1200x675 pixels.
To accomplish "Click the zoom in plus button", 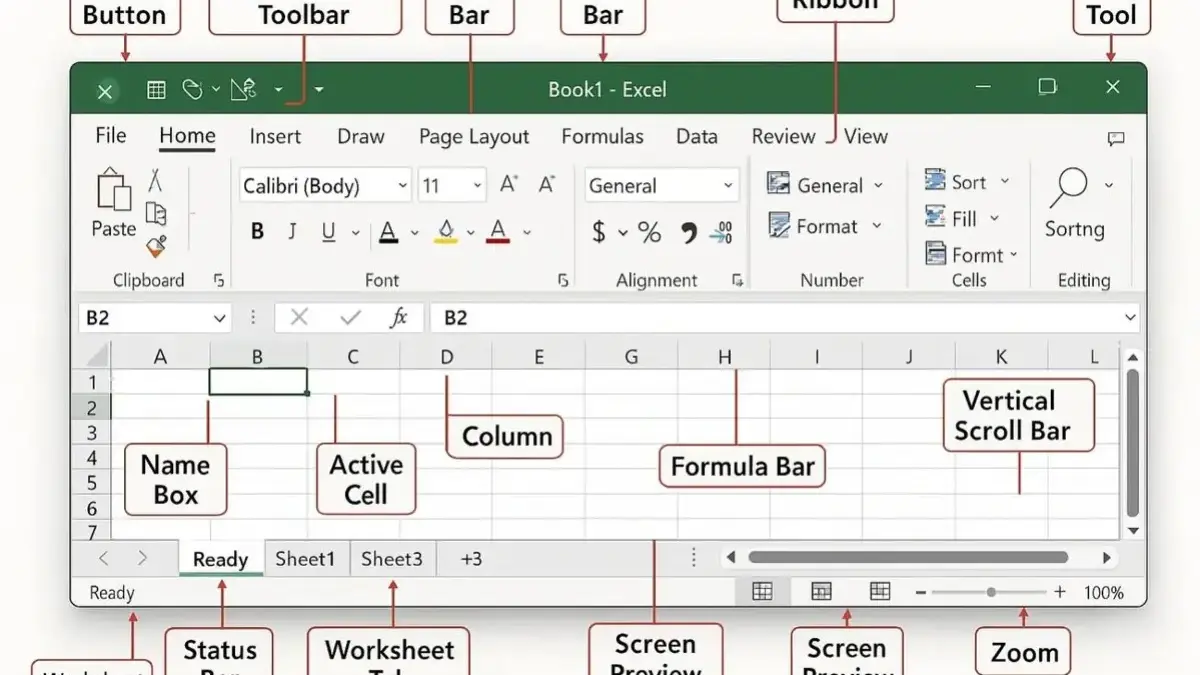I will (x=1060, y=592).
